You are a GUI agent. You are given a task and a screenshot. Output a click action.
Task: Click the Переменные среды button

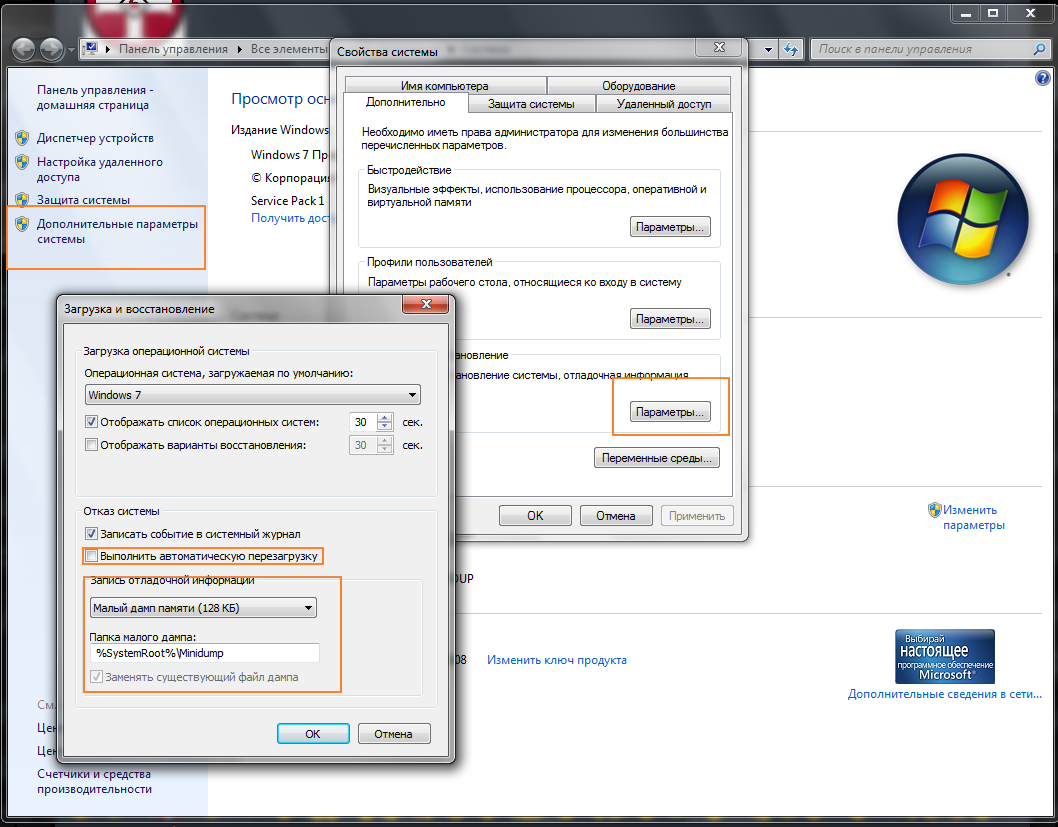(657, 459)
